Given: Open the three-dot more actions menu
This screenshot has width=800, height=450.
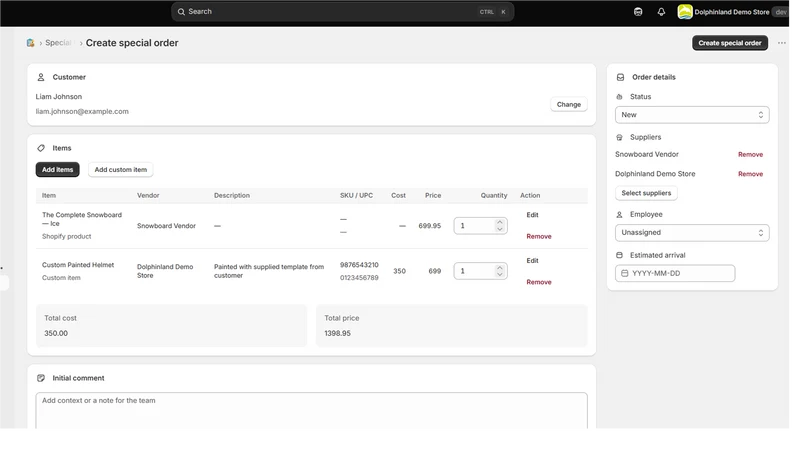Looking at the screenshot, I should [x=782, y=43].
